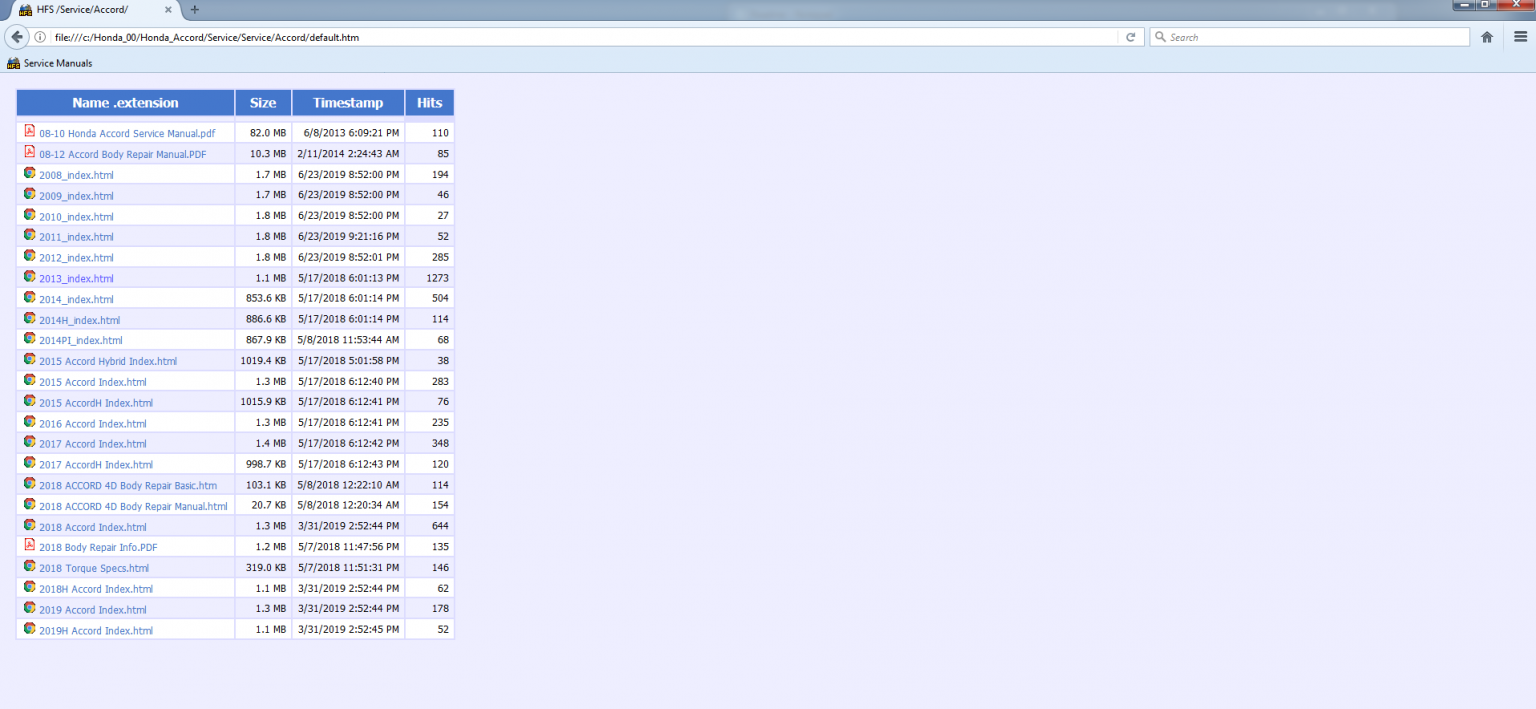This screenshot has height=709, width=1536.
Task: Open the hamburger menu icon
Action: [1520, 37]
